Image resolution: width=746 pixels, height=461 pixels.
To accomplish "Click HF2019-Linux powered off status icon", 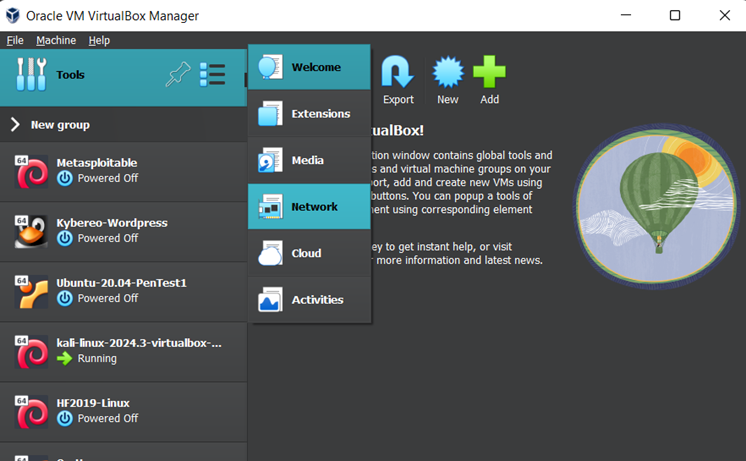I will (65, 419).
